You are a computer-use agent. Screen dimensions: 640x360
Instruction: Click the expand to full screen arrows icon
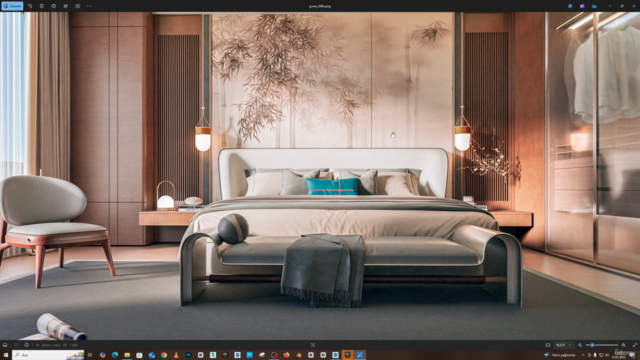pyautogui.click(x=635, y=345)
